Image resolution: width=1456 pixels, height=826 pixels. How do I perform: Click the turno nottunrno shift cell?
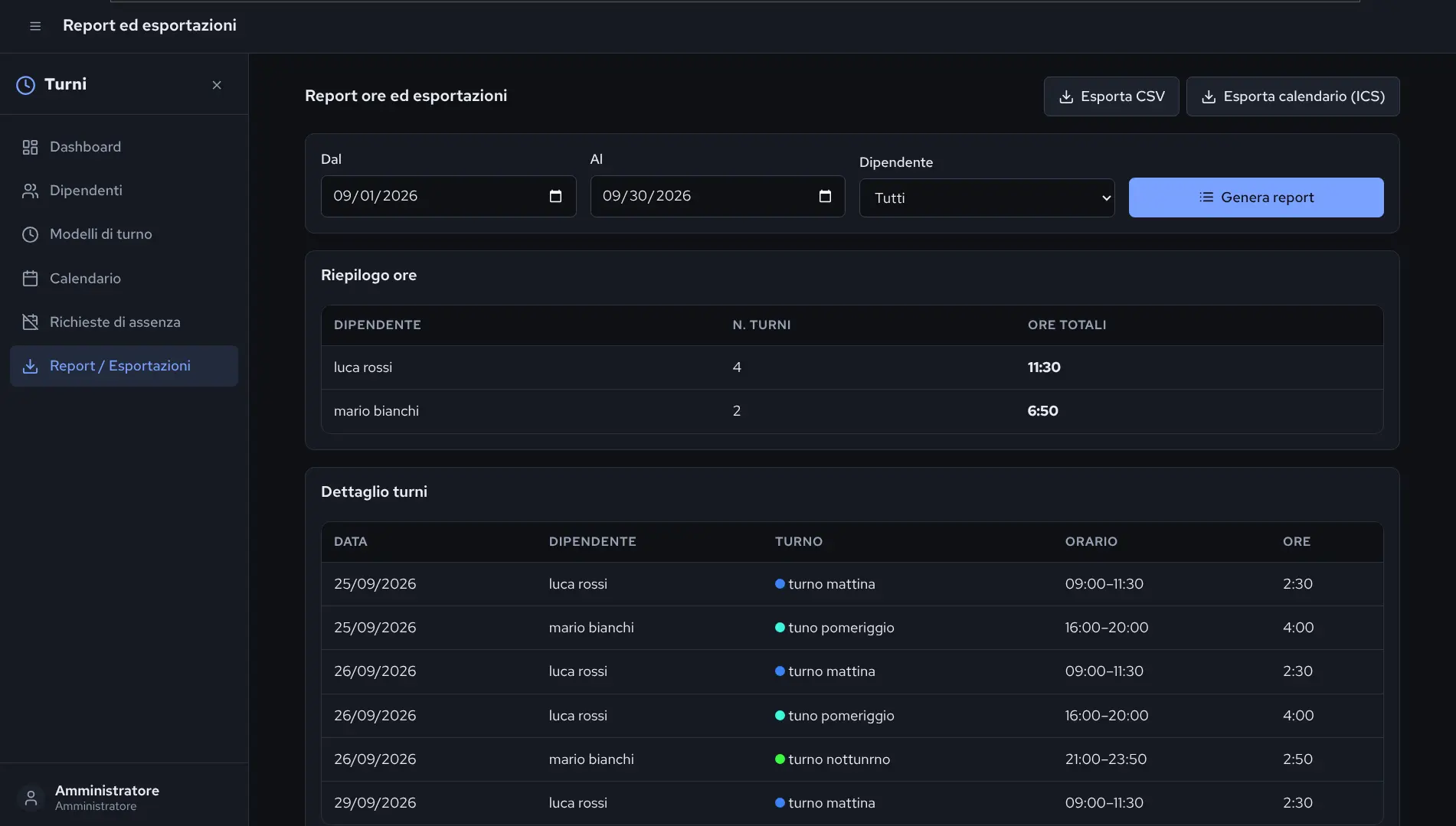coord(833,759)
